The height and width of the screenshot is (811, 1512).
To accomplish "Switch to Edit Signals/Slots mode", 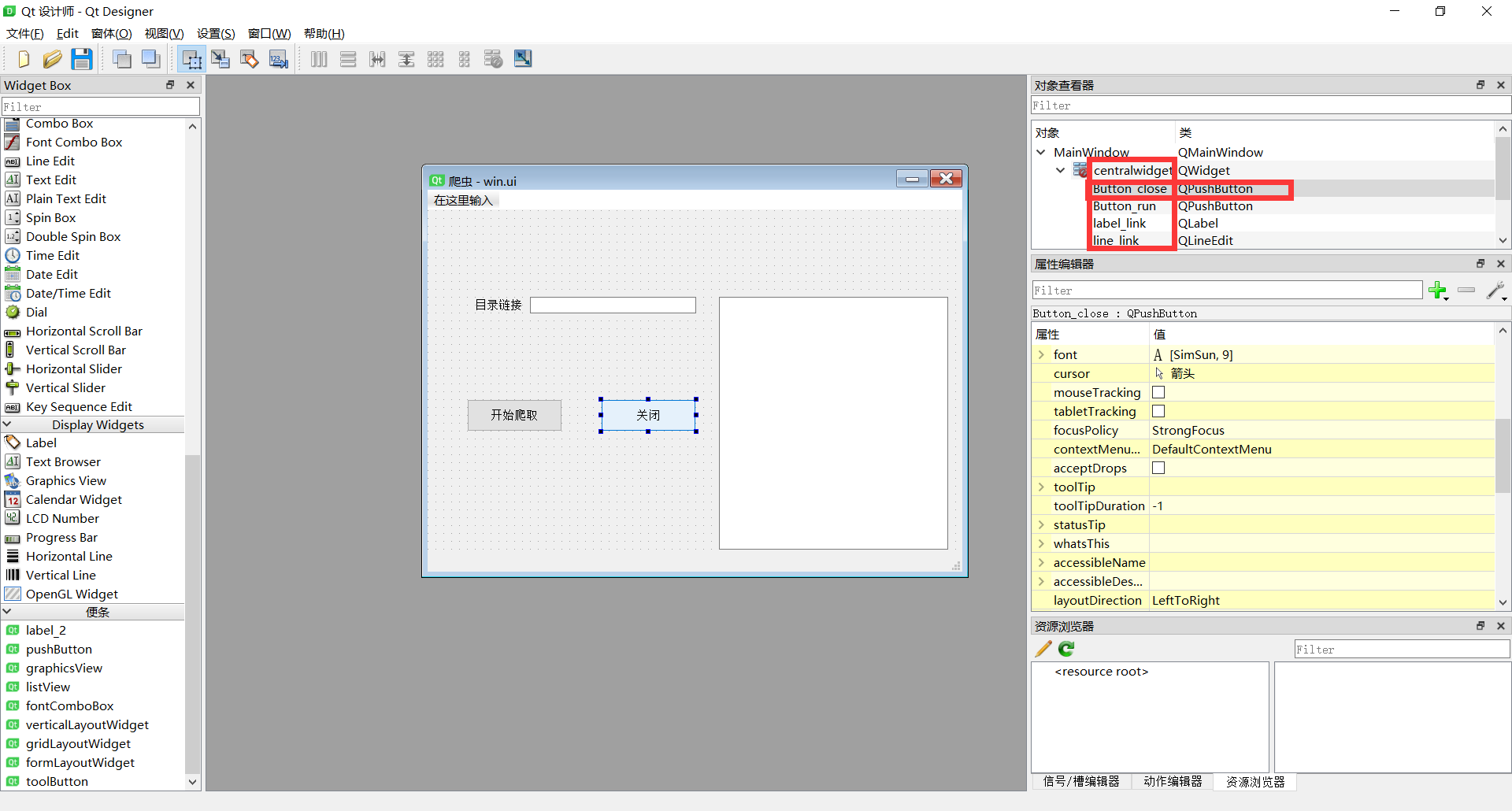I will [220, 59].
